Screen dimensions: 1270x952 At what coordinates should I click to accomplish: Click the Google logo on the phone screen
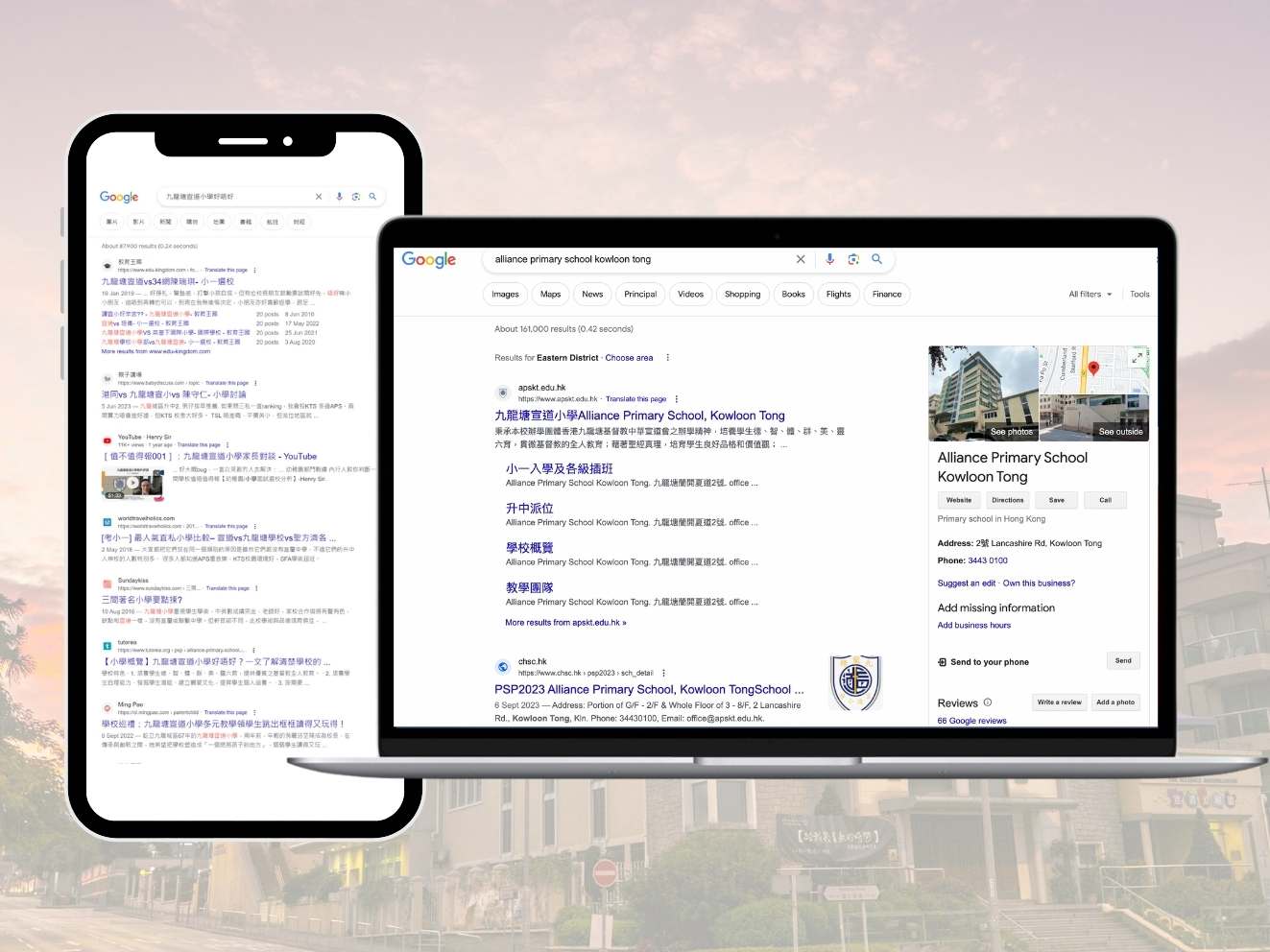[x=119, y=197]
